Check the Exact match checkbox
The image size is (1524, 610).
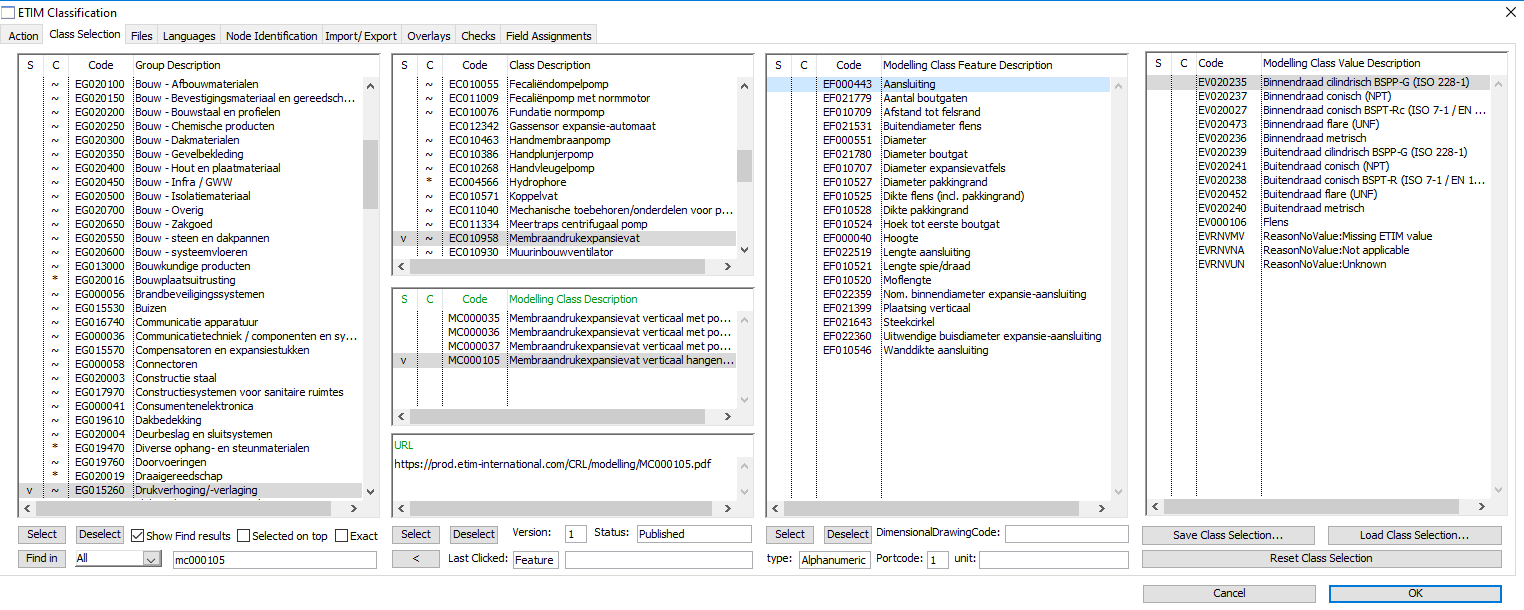tap(342, 536)
